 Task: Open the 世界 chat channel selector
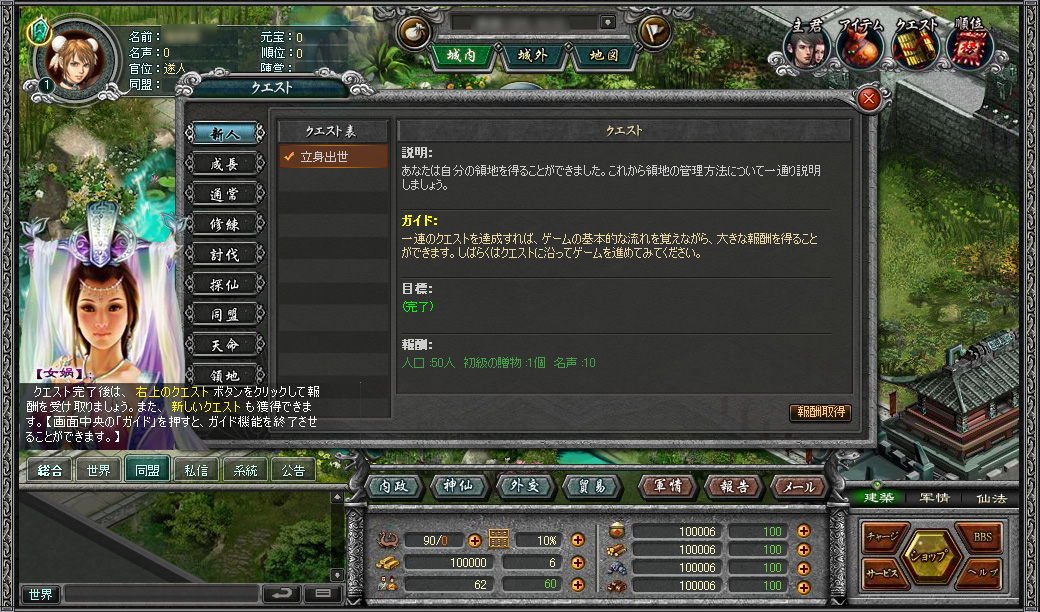(x=40, y=594)
